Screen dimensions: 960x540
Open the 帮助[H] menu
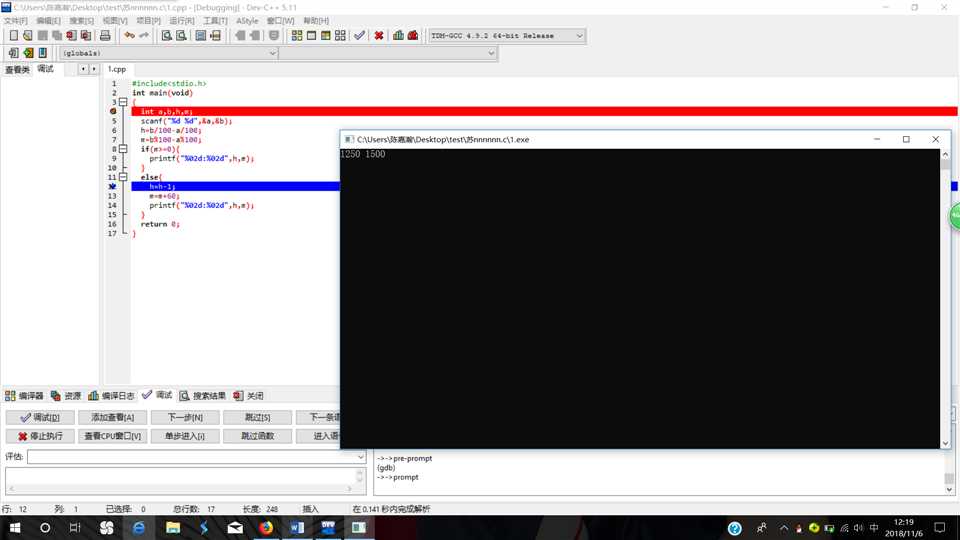(316, 21)
